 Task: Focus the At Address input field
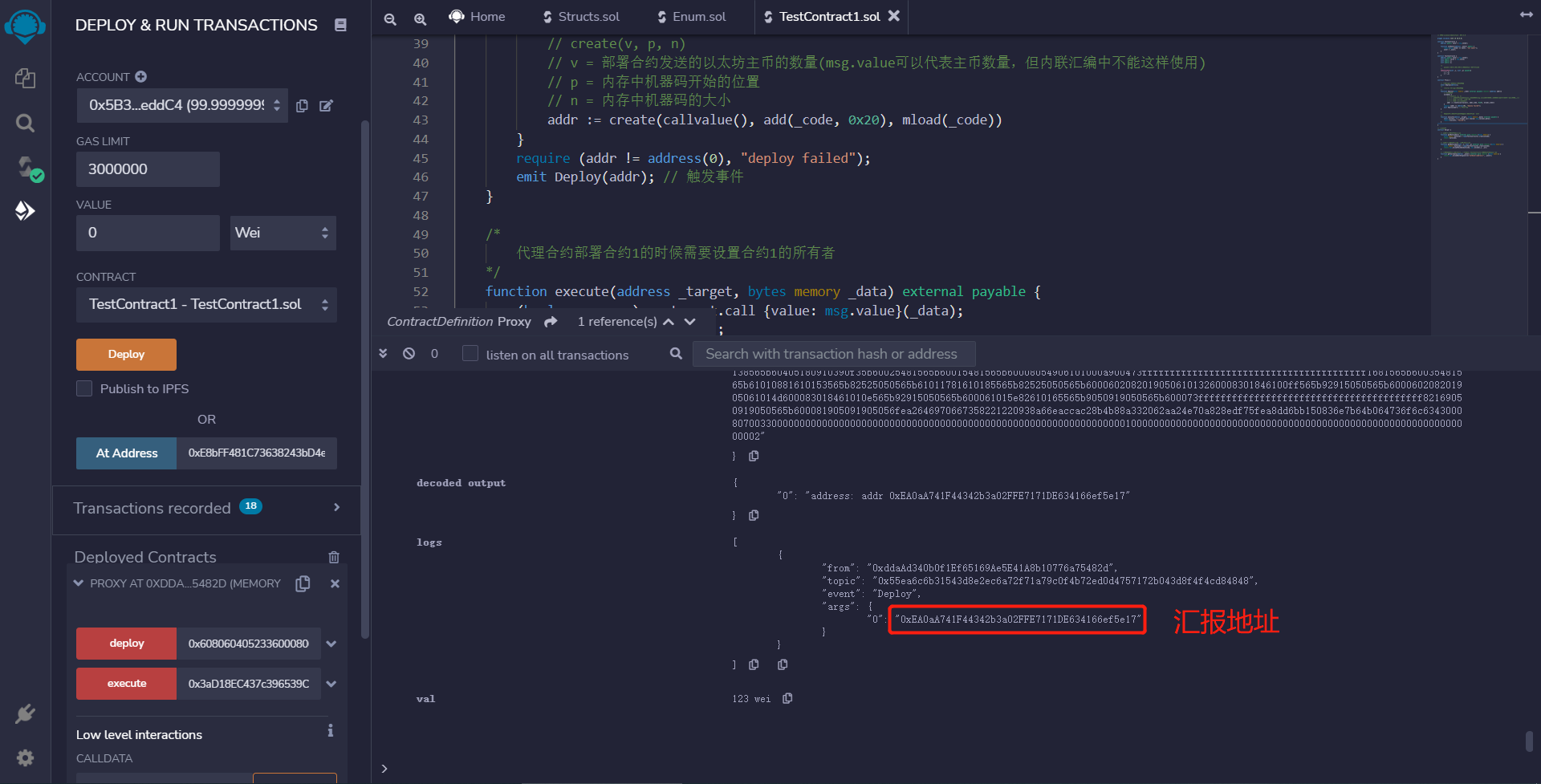coord(257,453)
